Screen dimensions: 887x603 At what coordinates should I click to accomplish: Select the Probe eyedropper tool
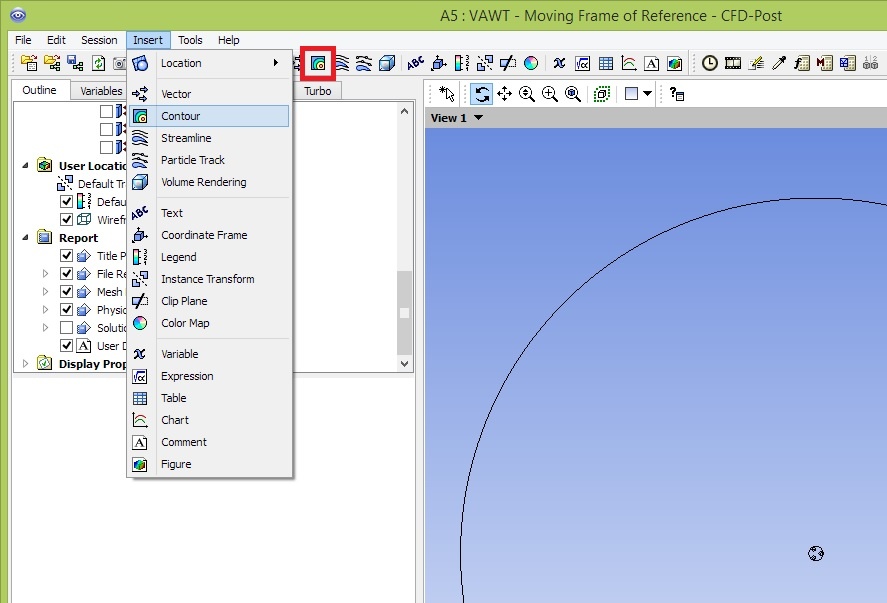tap(779, 63)
